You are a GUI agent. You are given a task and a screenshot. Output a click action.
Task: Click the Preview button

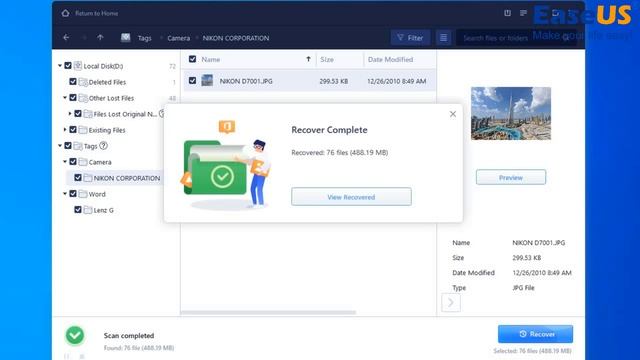(x=511, y=178)
